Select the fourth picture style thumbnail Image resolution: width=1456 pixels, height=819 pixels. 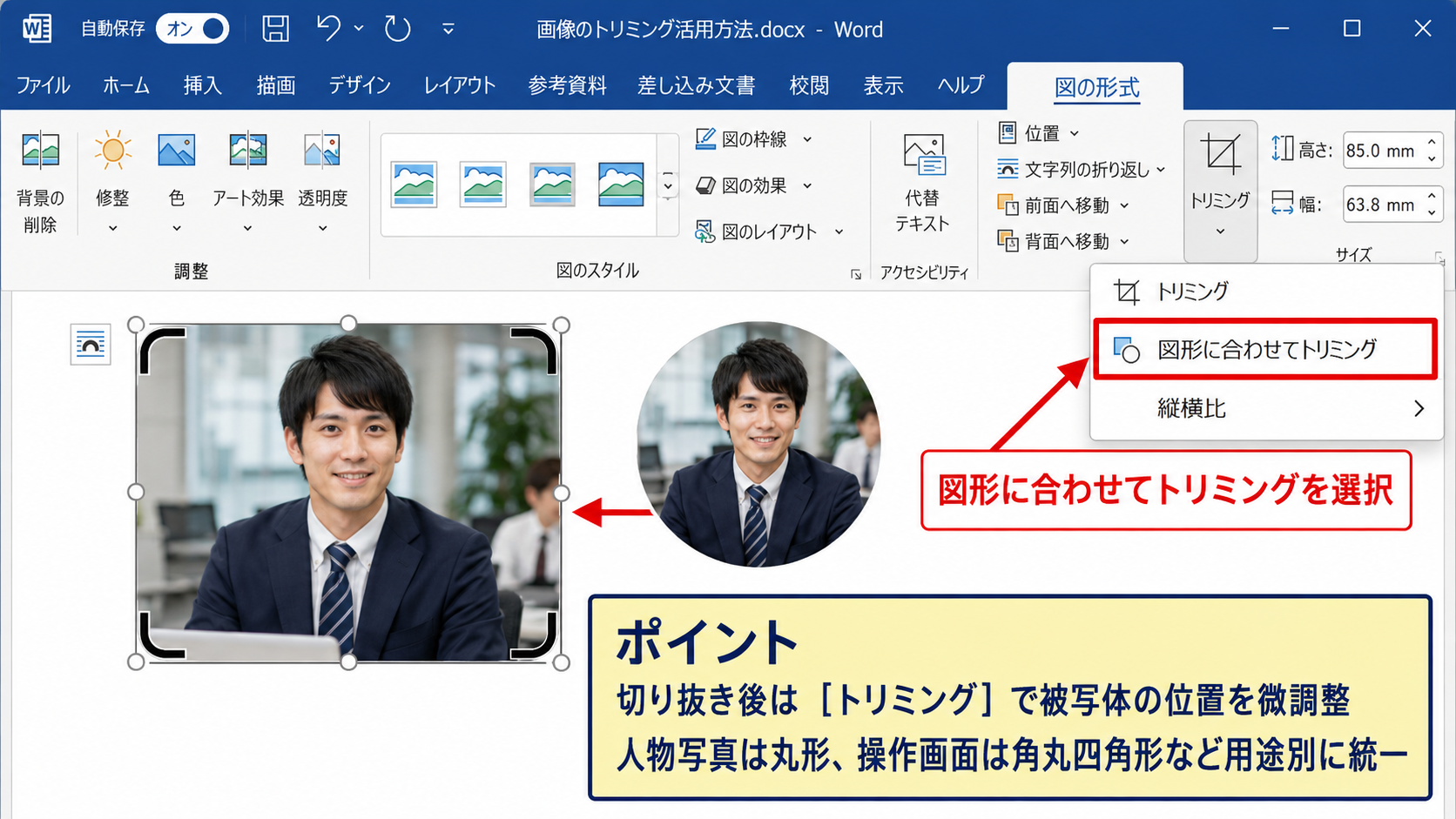click(621, 185)
